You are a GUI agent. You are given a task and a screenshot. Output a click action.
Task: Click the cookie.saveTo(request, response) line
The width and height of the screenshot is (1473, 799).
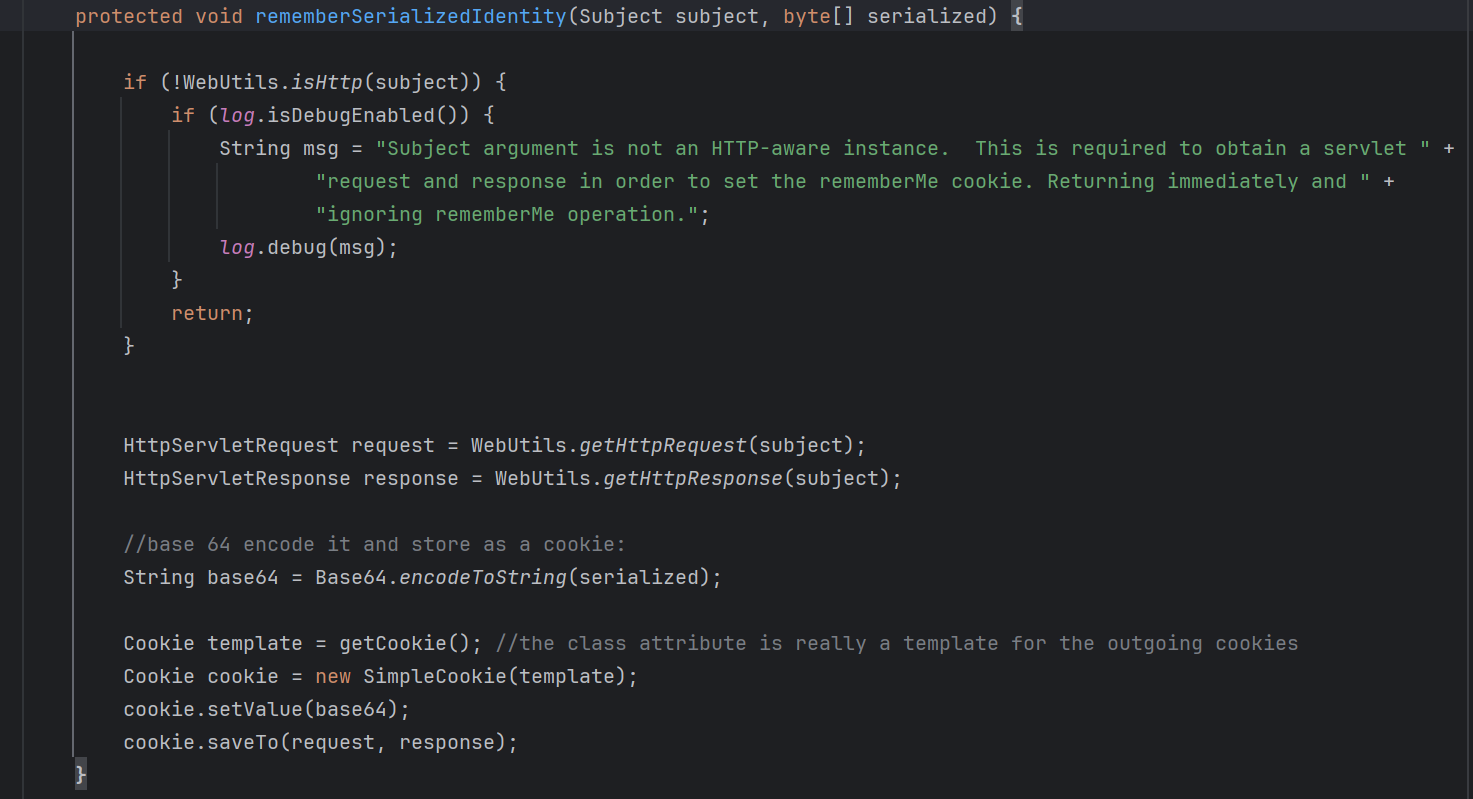(321, 742)
